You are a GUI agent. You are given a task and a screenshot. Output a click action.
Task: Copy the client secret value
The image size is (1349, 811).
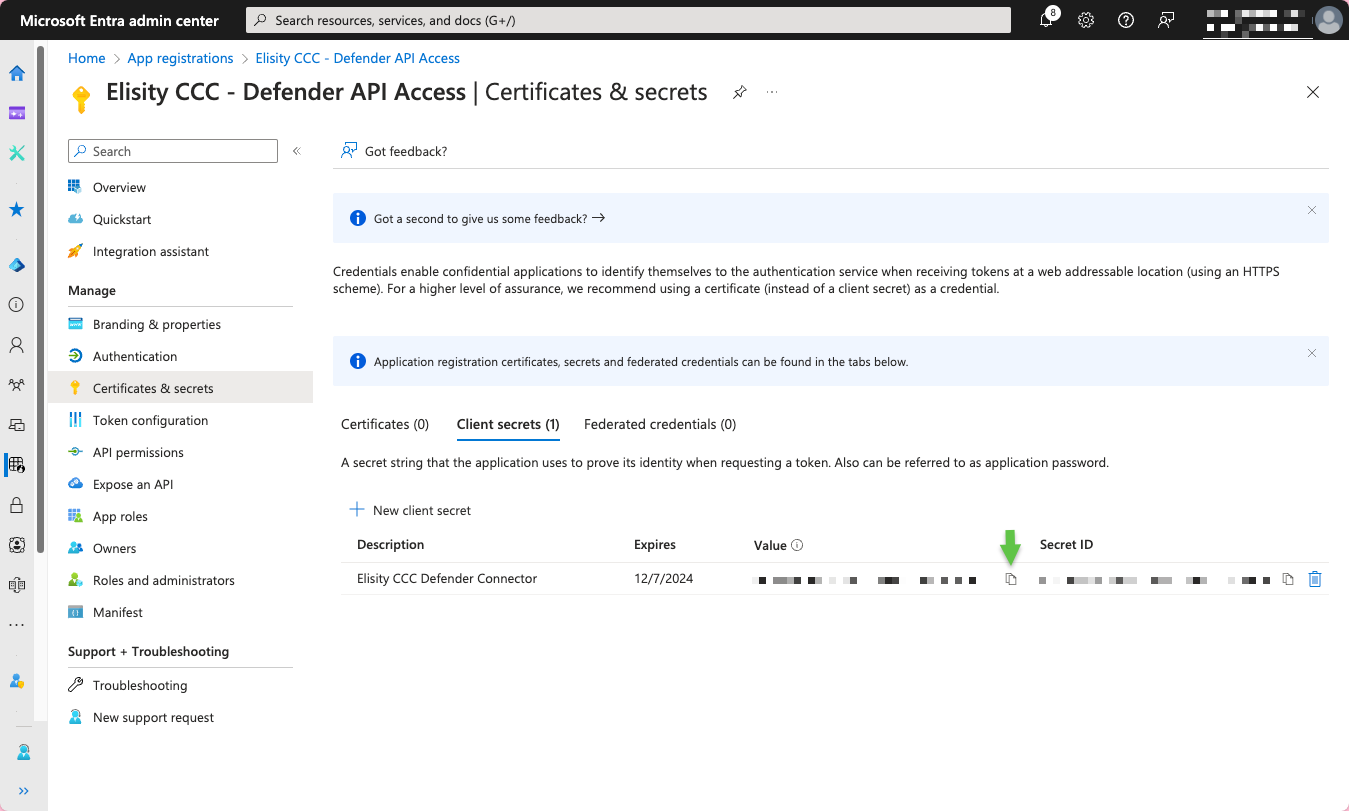click(x=1010, y=579)
